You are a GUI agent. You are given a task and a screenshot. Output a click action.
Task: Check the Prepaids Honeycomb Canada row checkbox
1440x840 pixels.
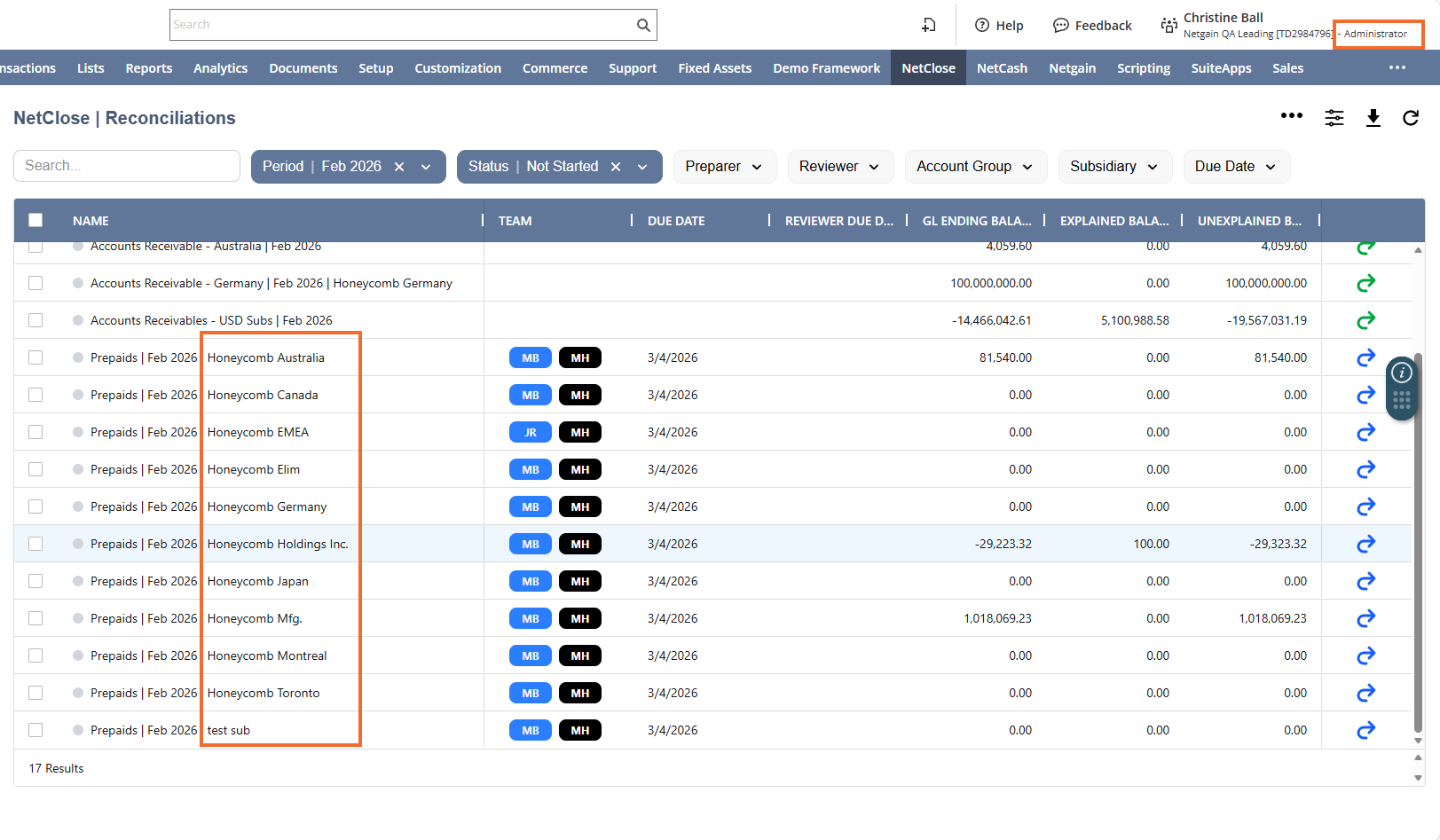35,395
